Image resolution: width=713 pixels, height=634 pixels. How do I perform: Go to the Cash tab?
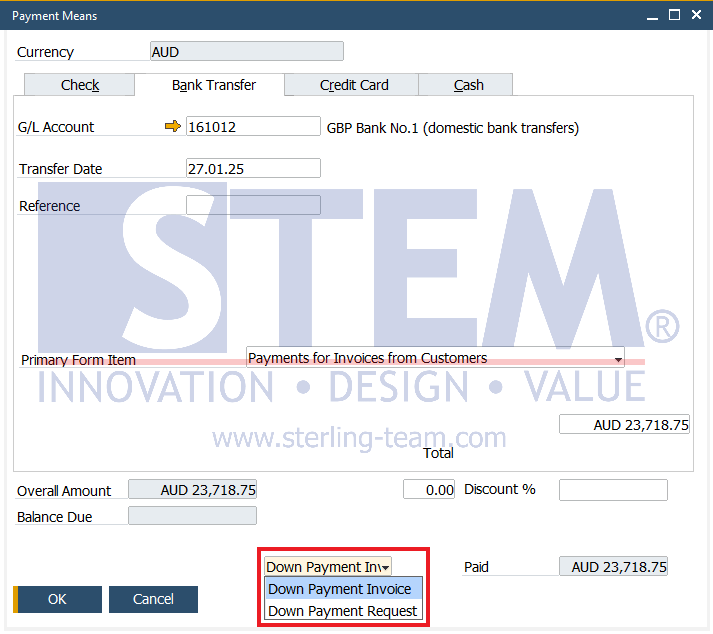click(468, 85)
